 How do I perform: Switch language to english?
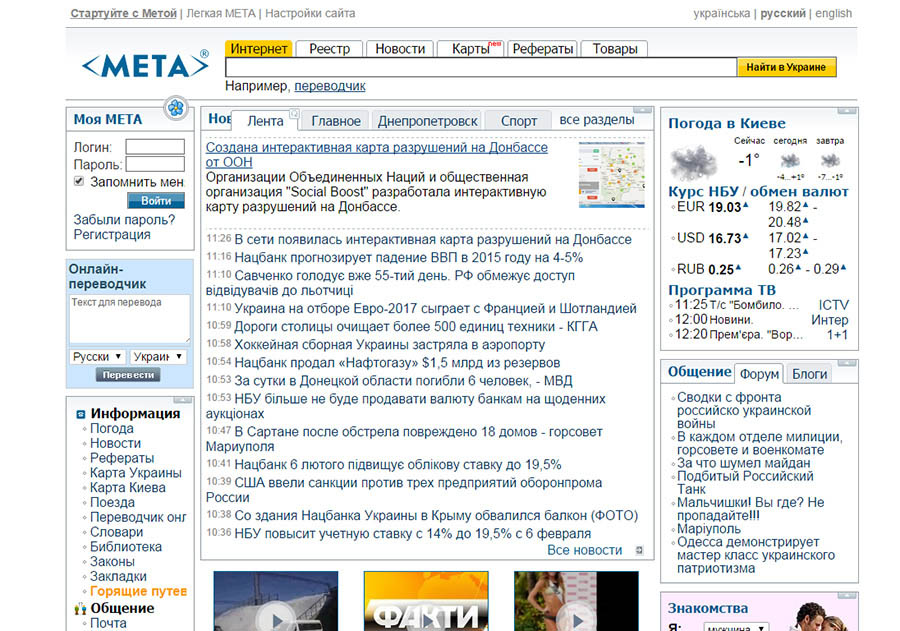pyautogui.click(x=833, y=13)
